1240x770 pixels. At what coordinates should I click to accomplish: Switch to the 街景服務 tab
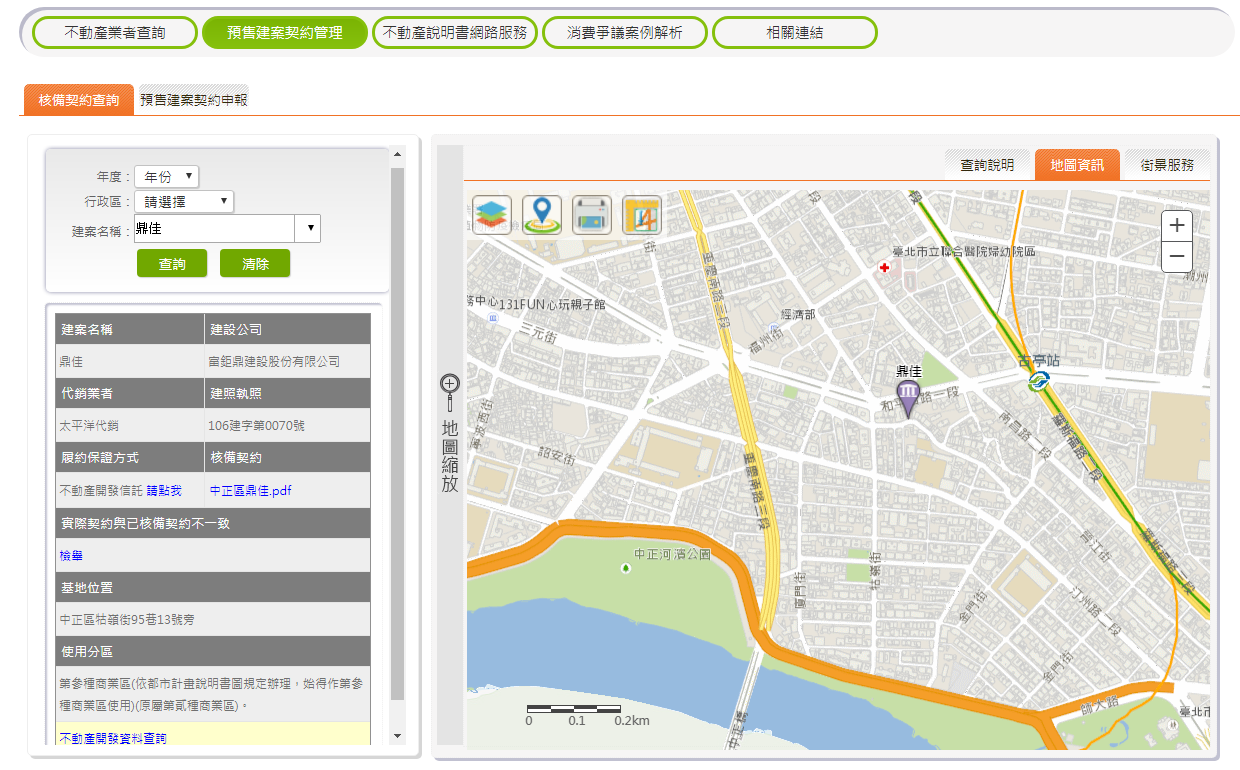tap(1167, 165)
